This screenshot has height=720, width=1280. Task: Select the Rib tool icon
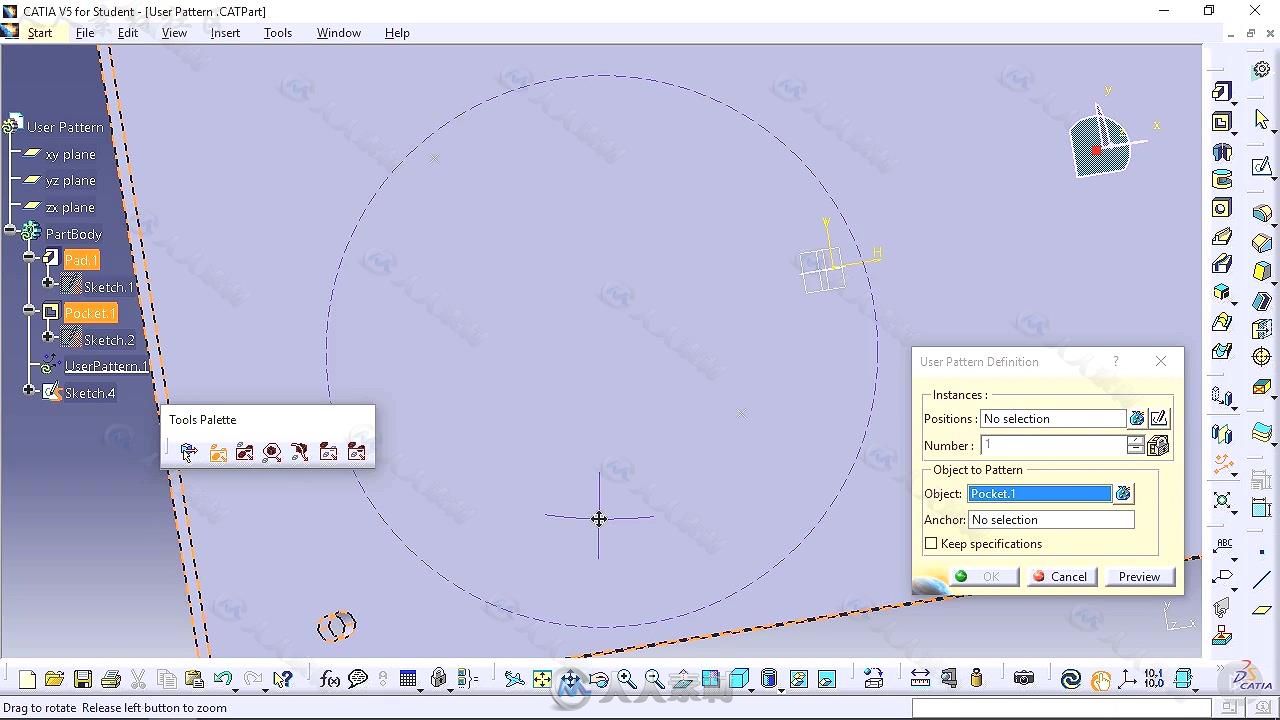[x=1221, y=237]
